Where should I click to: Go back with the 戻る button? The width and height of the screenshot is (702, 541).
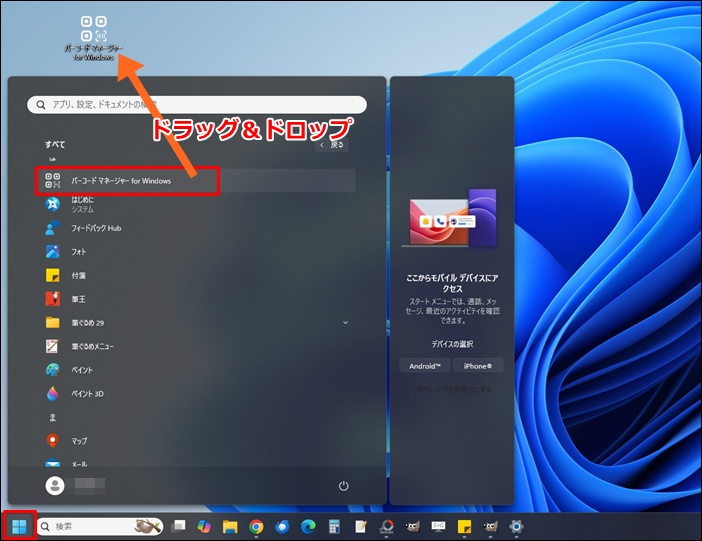pyautogui.click(x=332, y=145)
